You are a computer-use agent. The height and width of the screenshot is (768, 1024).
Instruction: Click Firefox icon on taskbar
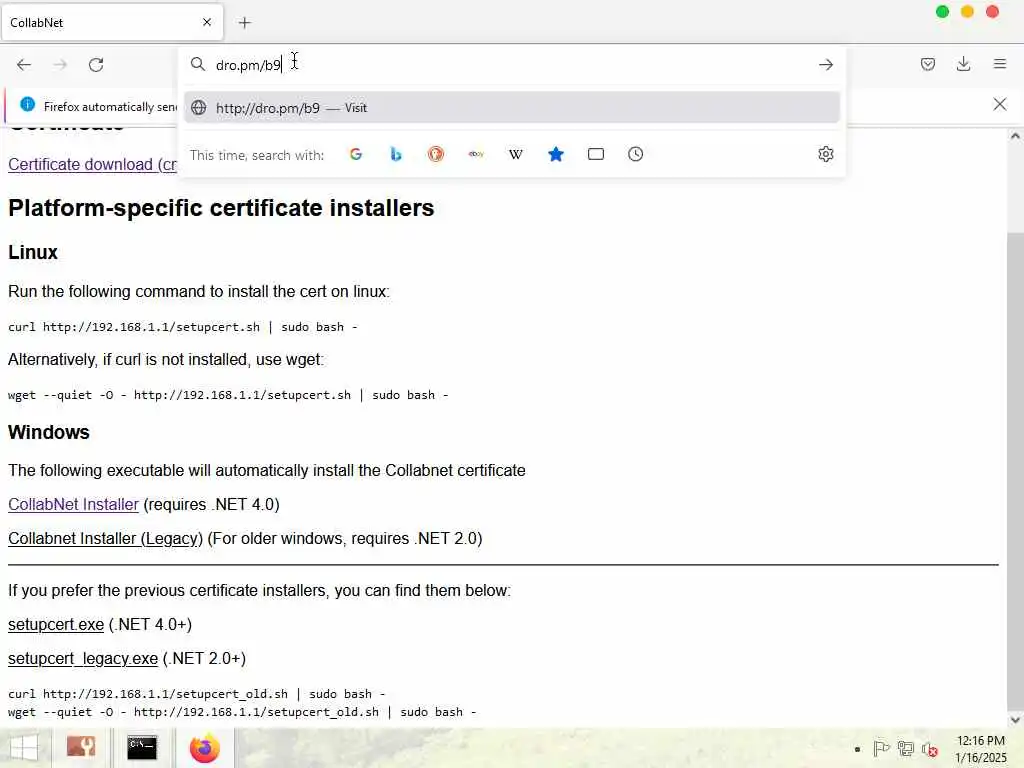click(204, 748)
